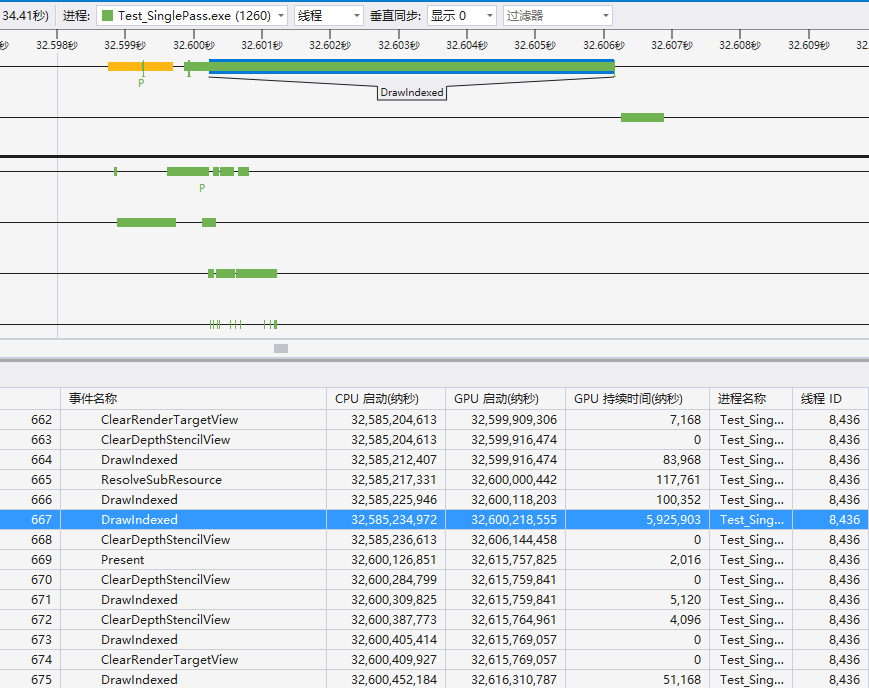
Task: Click GPU start value 32,606,144,458
Action: point(514,539)
